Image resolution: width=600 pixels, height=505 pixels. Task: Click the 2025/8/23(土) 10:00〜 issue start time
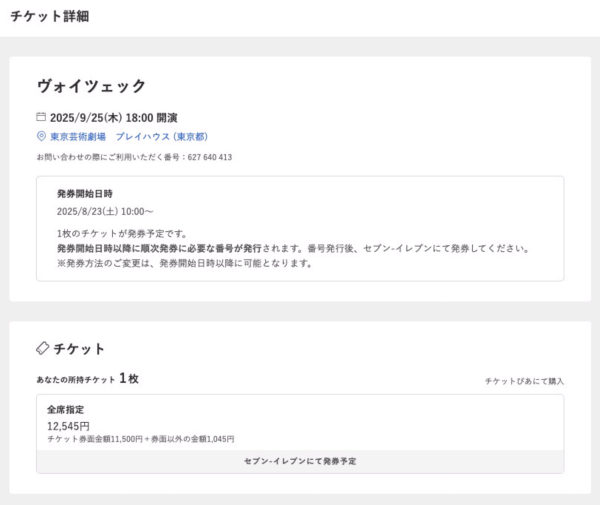(105, 212)
